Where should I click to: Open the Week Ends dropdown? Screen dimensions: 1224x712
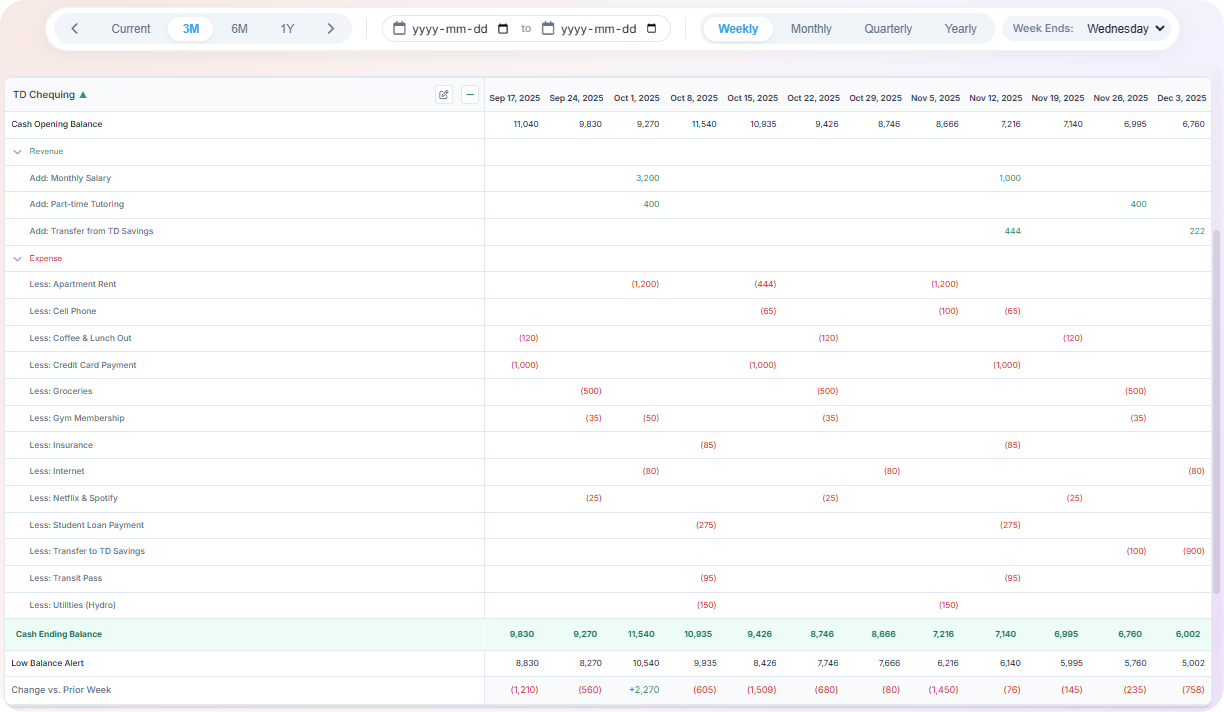pyautogui.click(x=1125, y=29)
